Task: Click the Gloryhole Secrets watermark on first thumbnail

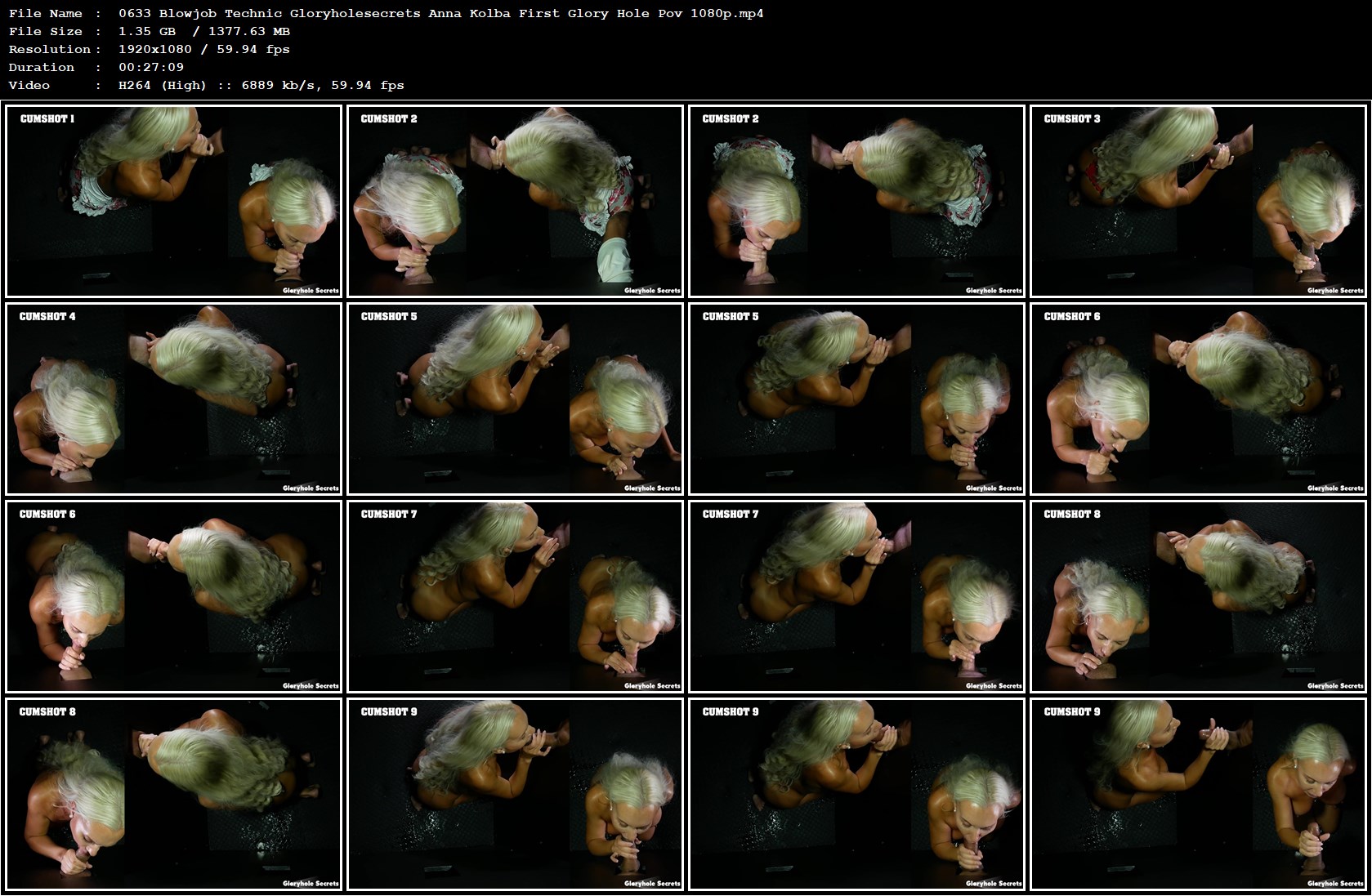Action: (311, 290)
